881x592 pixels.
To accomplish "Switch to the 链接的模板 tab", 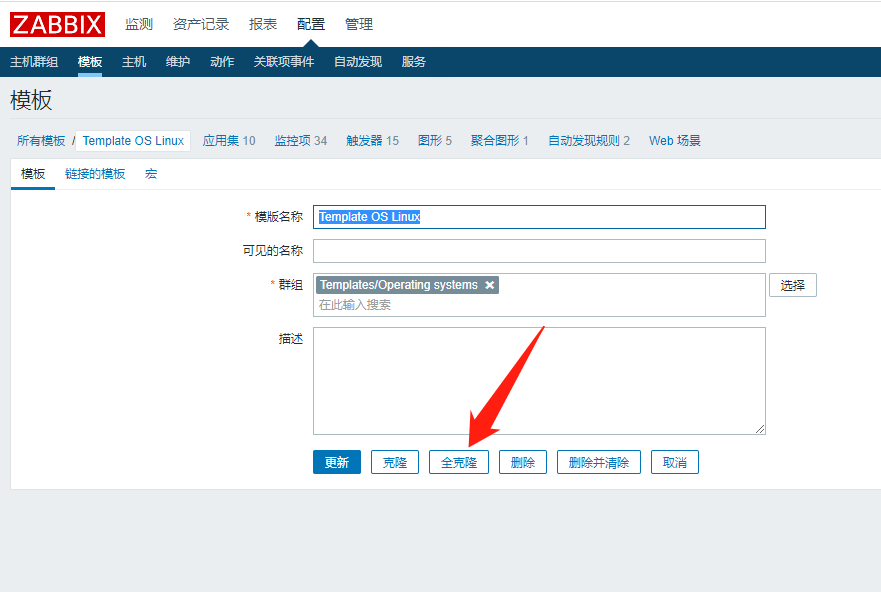I will click(95, 174).
